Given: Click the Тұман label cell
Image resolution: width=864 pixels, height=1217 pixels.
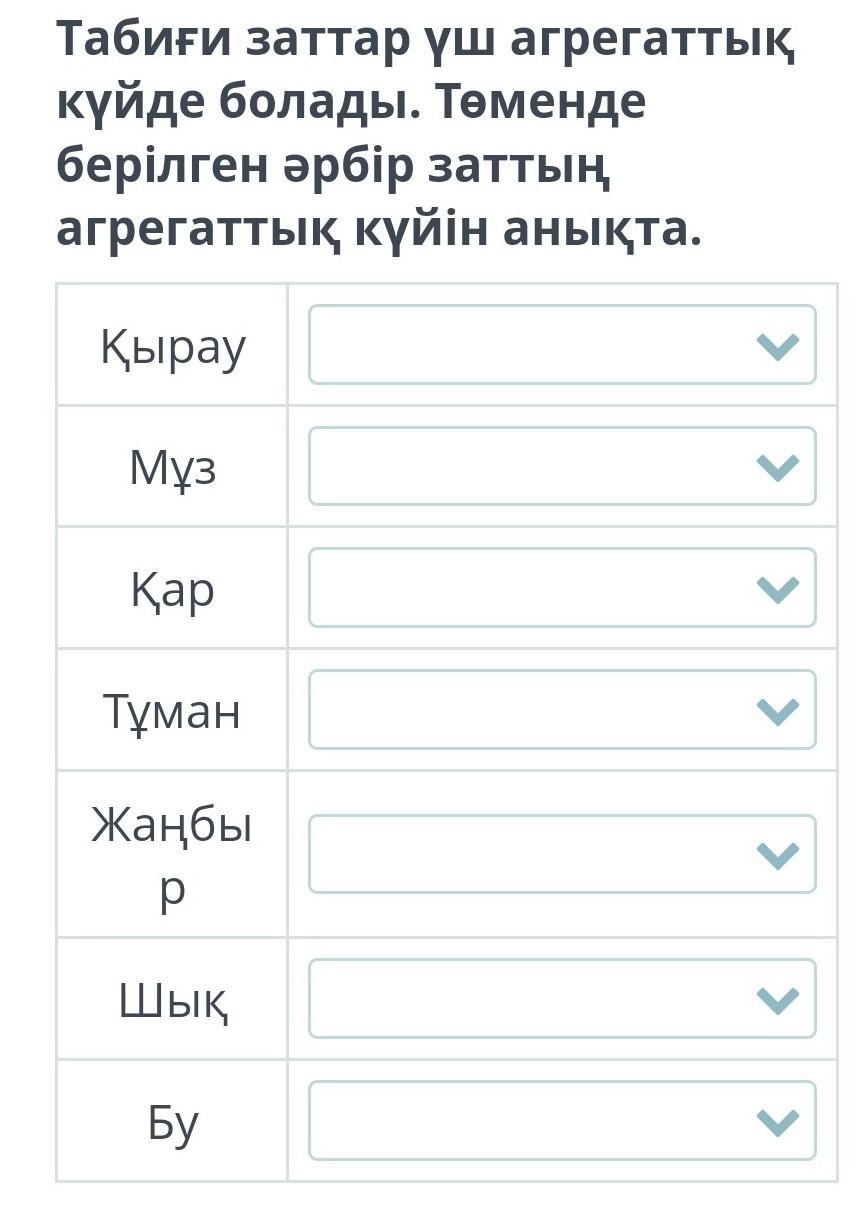Looking at the screenshot, I should tap(172, 711).
